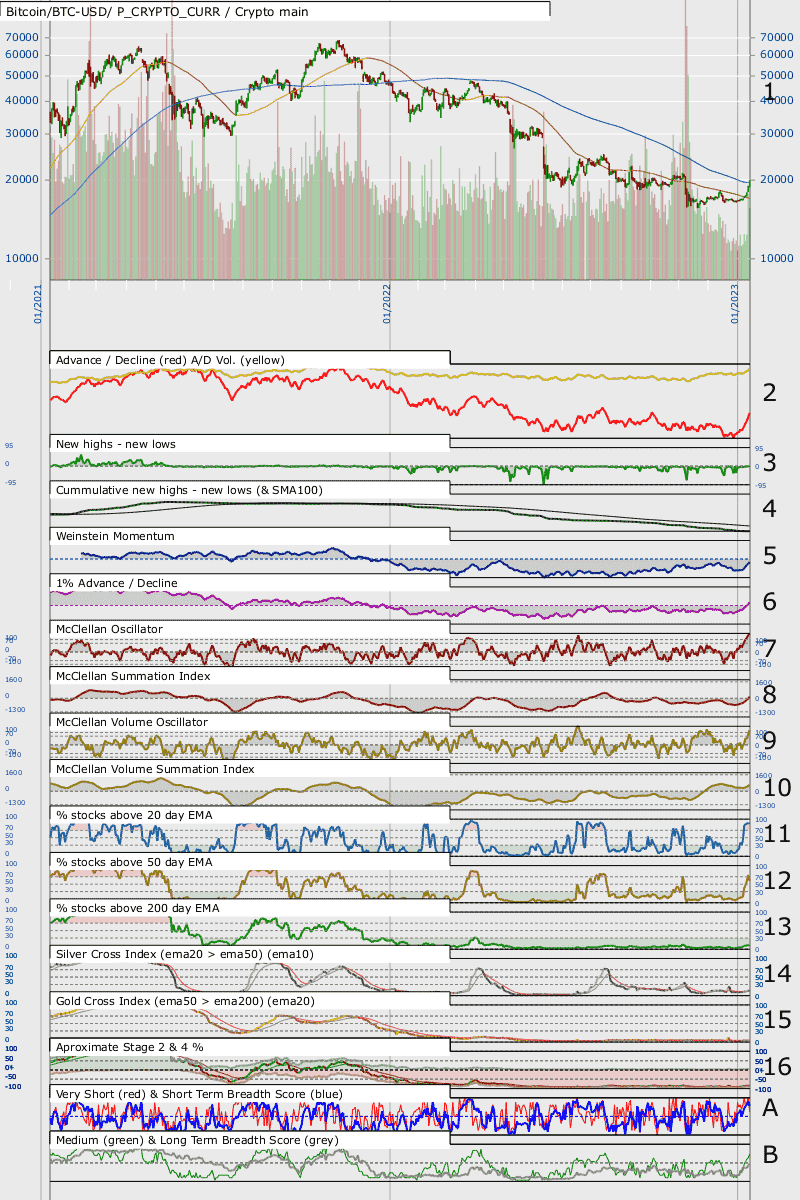Click the Weinstein Momentum panel title
800x1200 pixels.
click(115, 536)
